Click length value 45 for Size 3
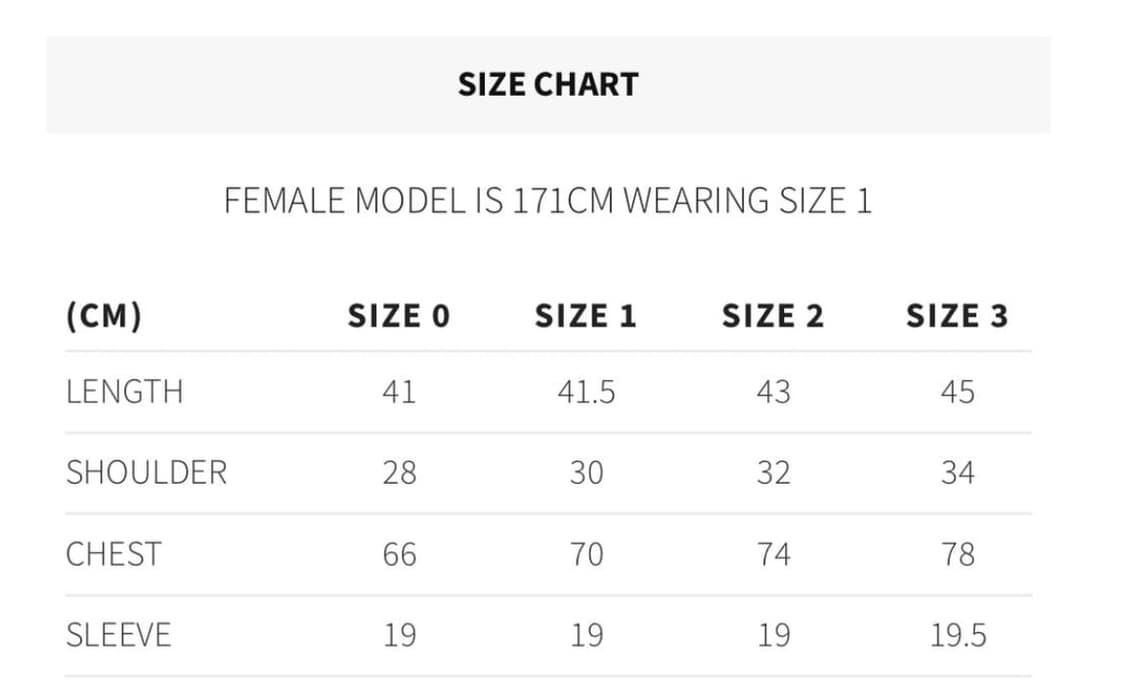This screenshot has height=685, width=1125. tap(958, 392)
